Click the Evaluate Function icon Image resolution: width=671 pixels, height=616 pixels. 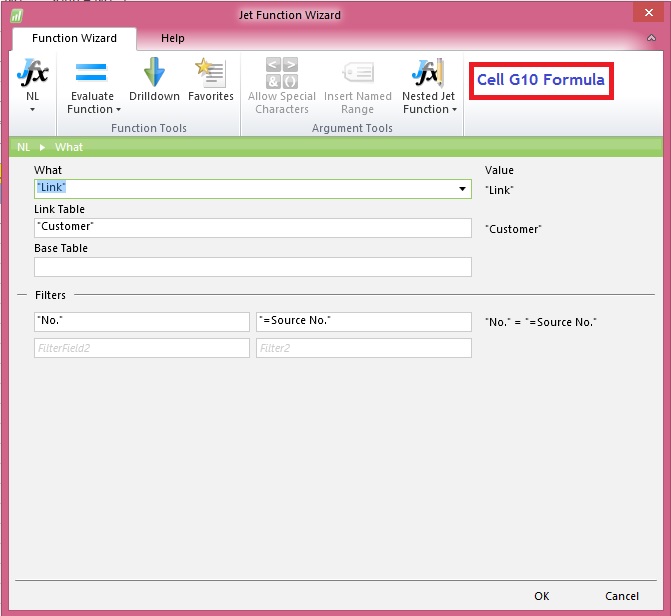tap(91, 72)
